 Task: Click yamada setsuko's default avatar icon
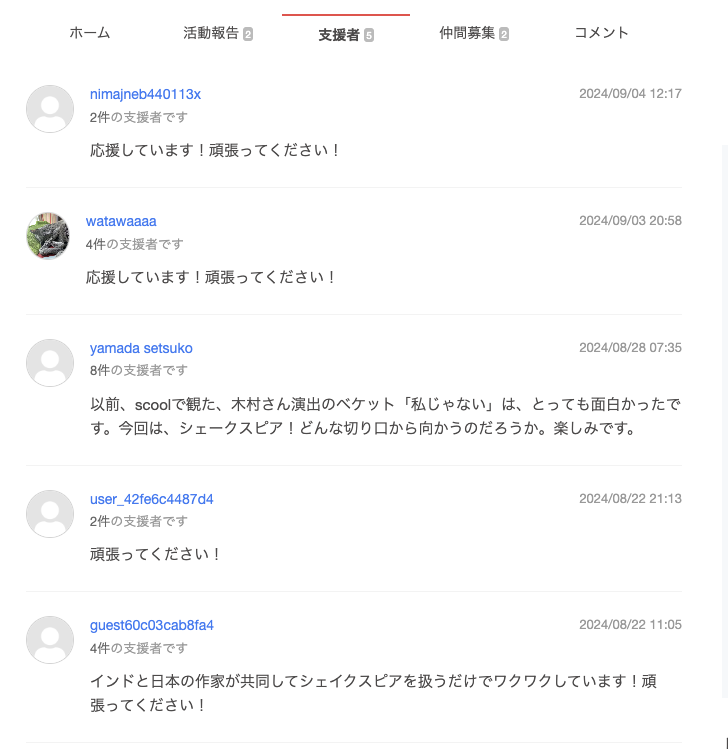50,363
